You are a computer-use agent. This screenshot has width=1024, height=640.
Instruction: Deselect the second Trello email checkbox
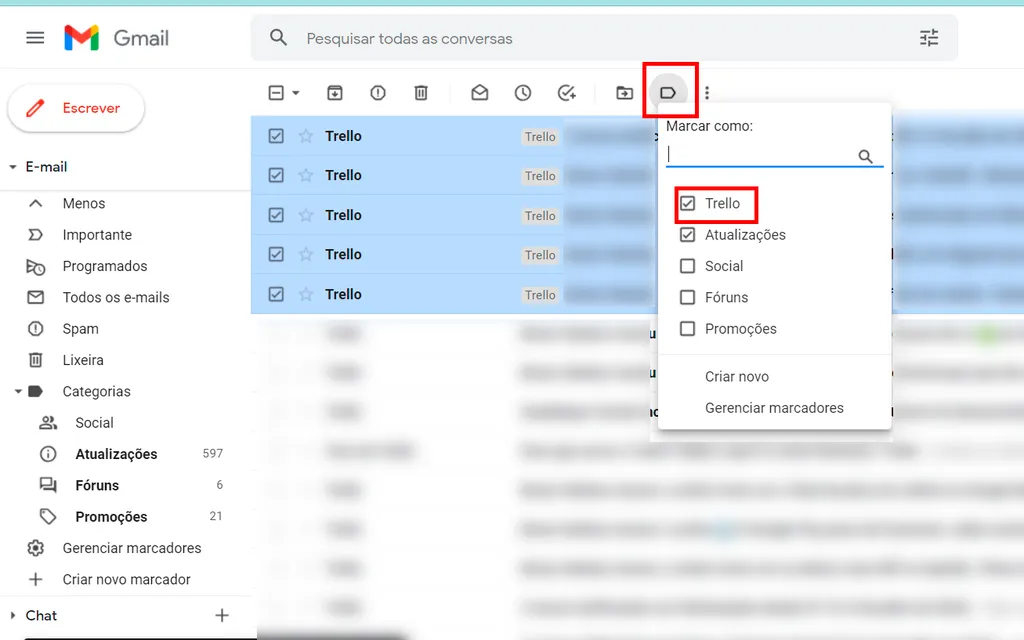(x=276, y=175)
